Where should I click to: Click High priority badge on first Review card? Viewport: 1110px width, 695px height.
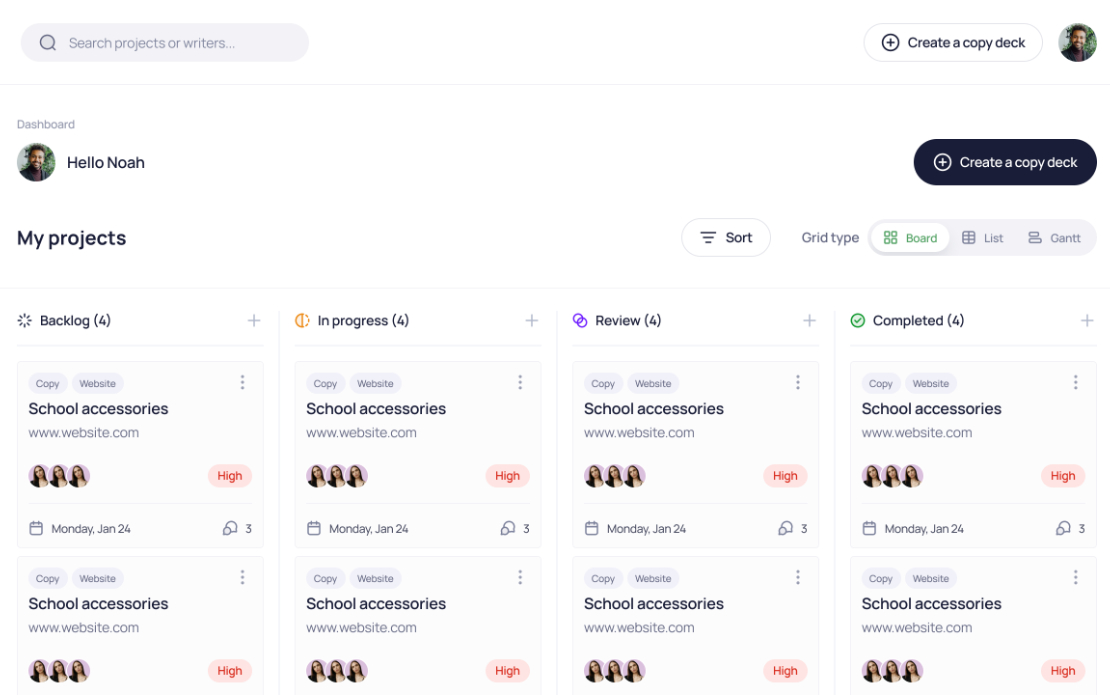(785, 476)
